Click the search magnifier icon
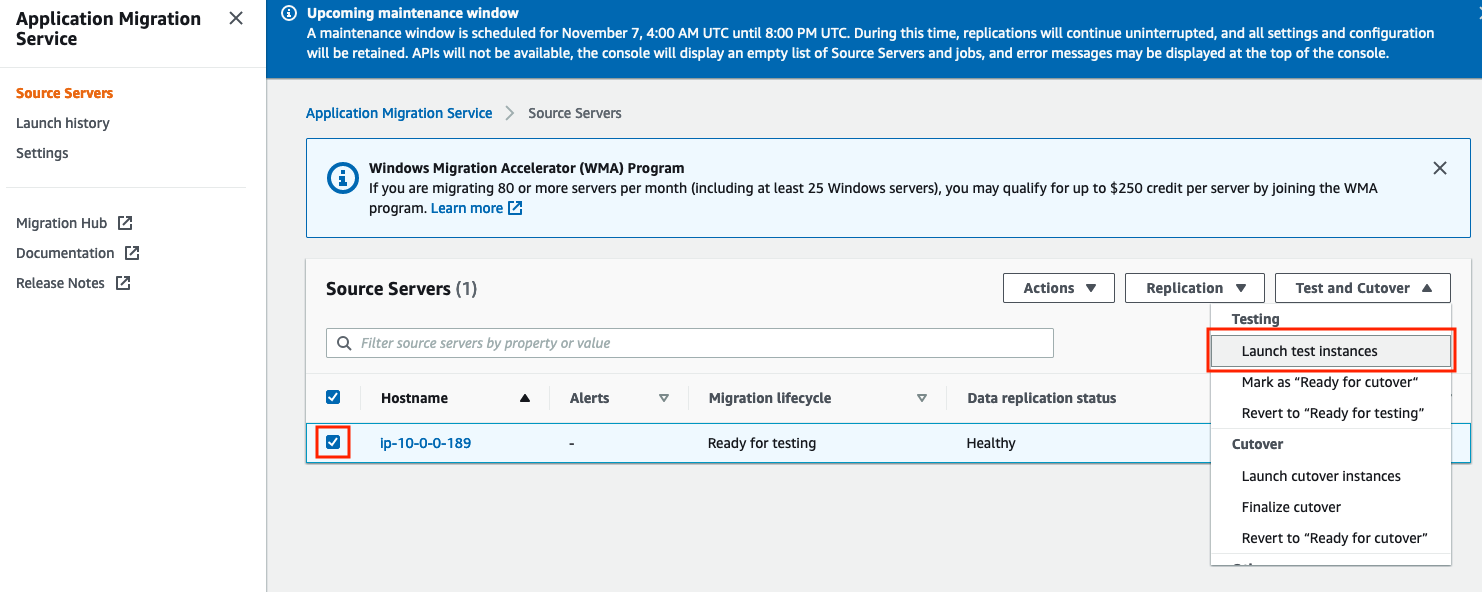Image resolution: width=1482 pixels, height=592 pixels. point(344,343)
